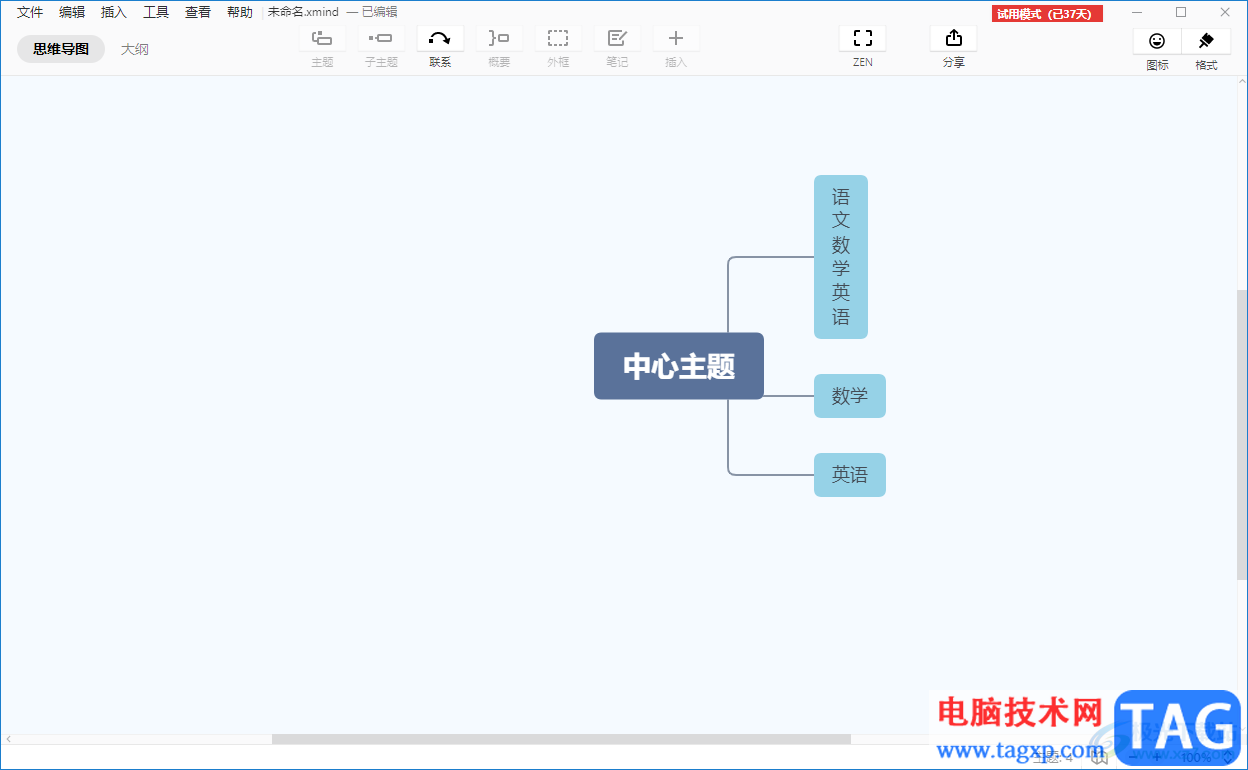Select the 中心主题 central topic

pos(679,366)
